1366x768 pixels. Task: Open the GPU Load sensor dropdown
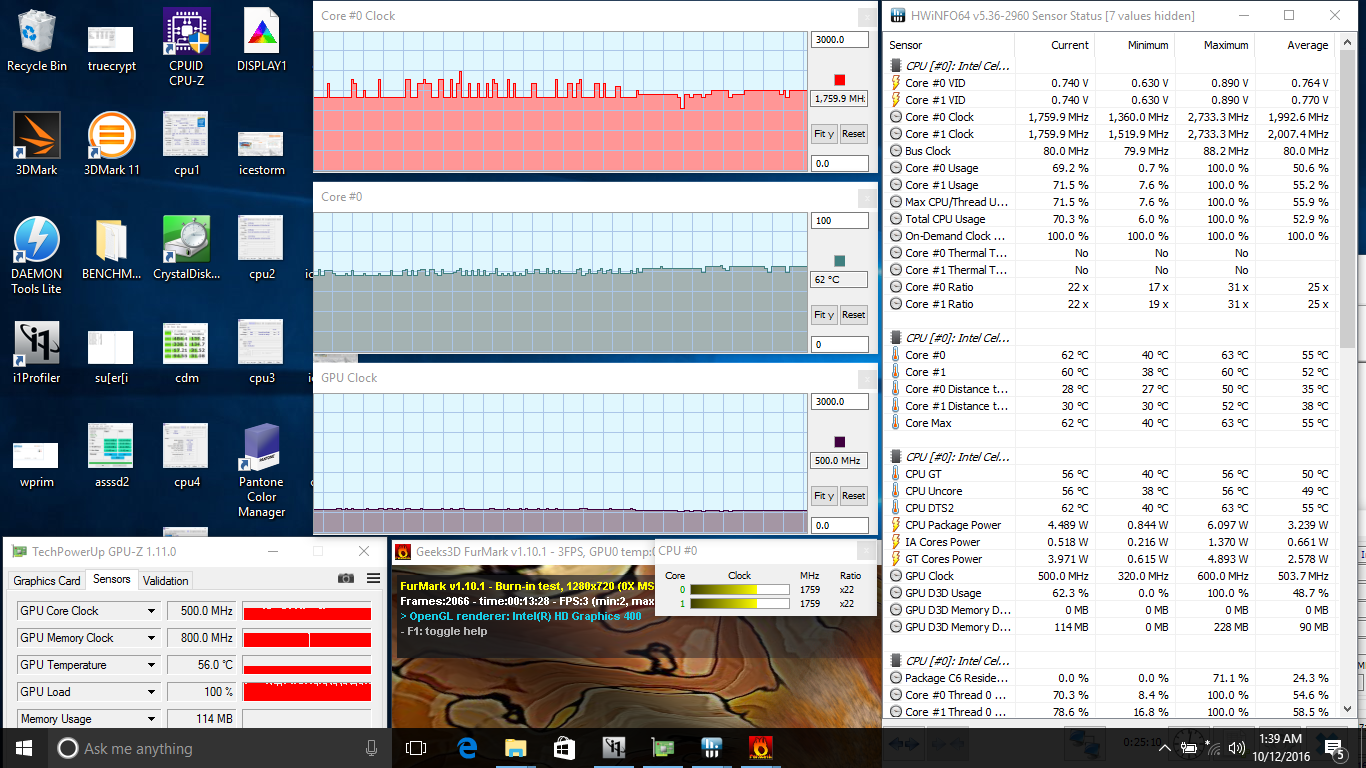click(x=152, y=692)
